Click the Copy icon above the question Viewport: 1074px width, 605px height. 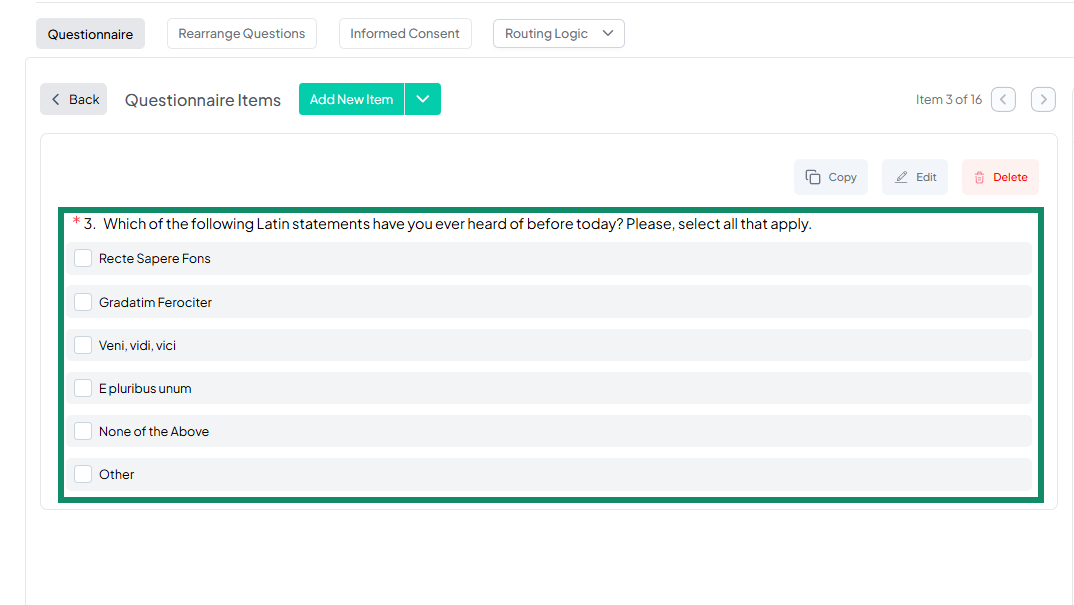pyautogui.click(x=811, y=176)
